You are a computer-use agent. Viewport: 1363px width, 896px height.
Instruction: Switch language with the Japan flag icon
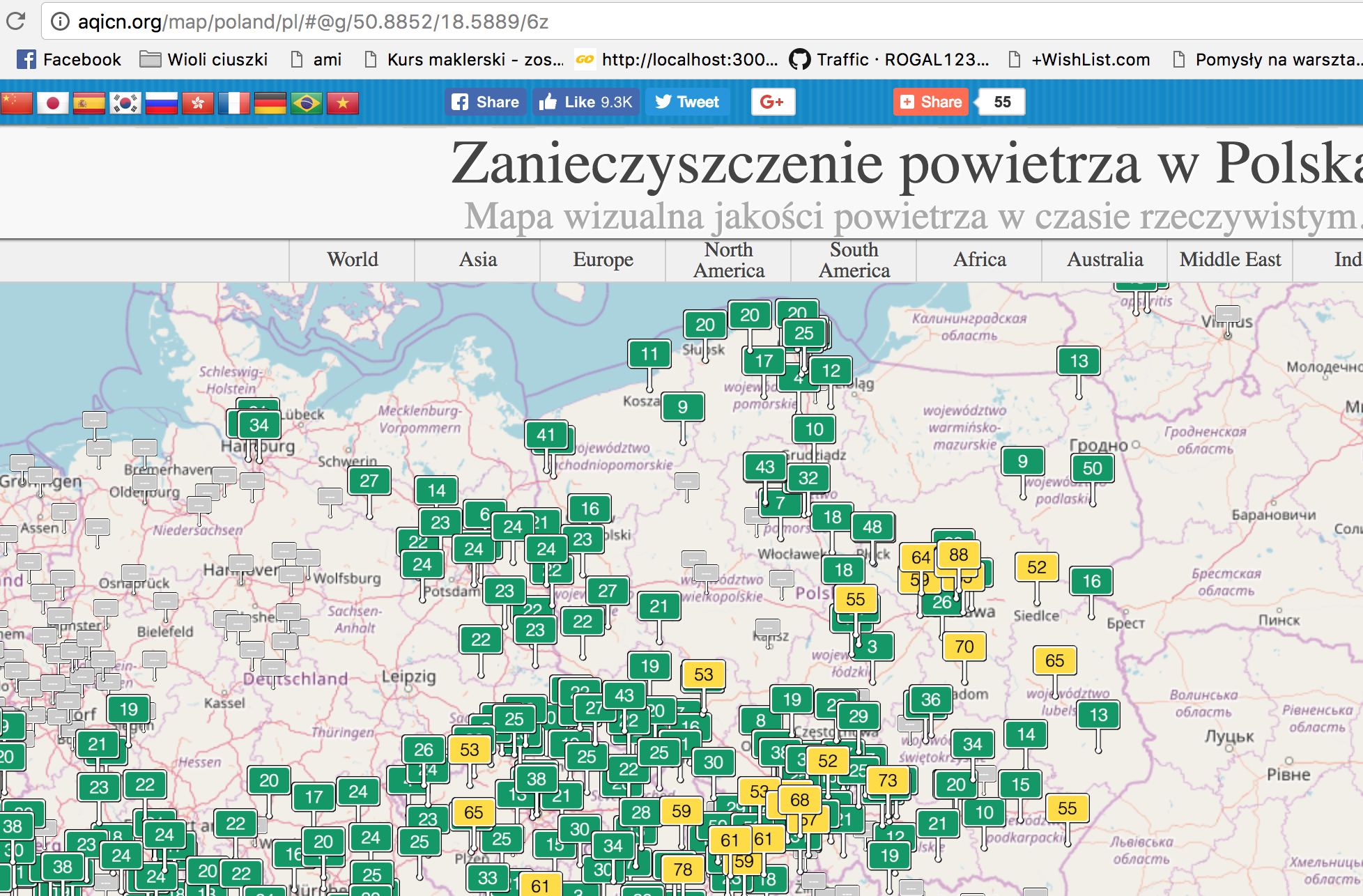pos(52,103)
